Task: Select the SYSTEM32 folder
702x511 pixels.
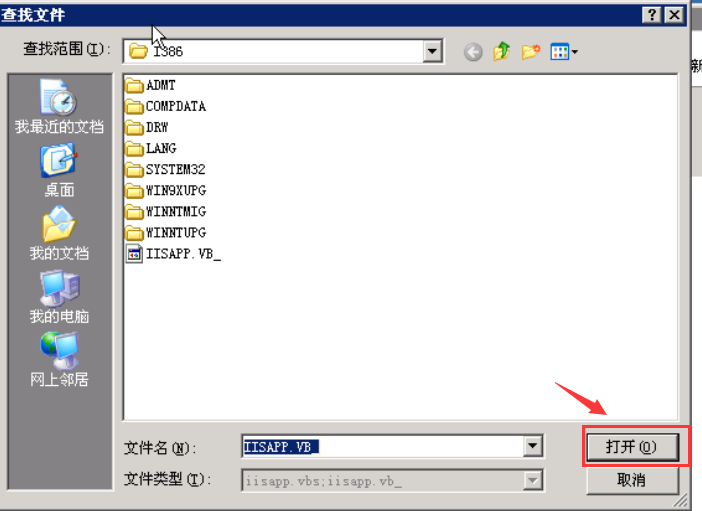Action: click(x=166, y=169)
